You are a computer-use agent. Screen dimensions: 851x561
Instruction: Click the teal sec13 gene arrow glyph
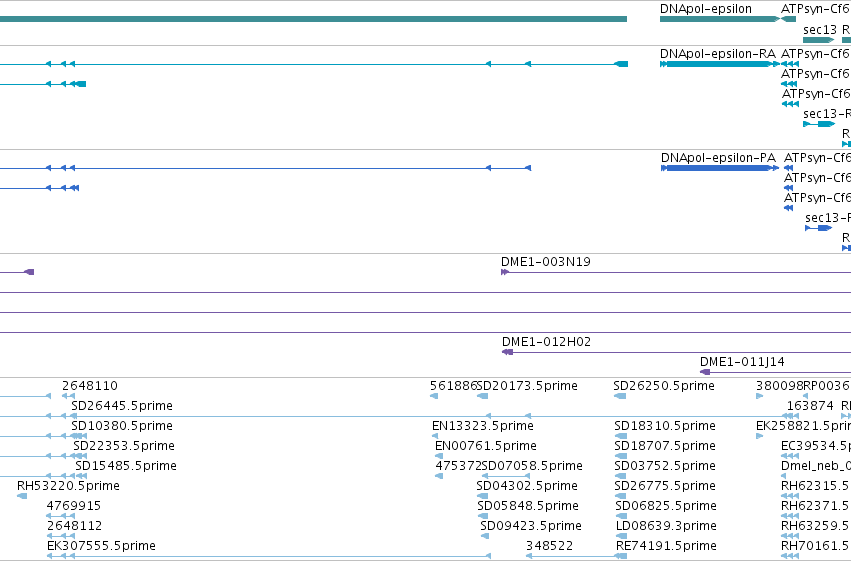coord(818,40)
